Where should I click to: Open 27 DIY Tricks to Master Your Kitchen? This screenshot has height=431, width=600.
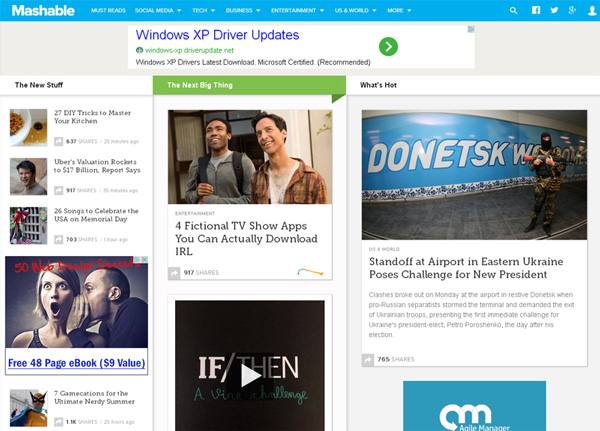[x=92, y=117]
